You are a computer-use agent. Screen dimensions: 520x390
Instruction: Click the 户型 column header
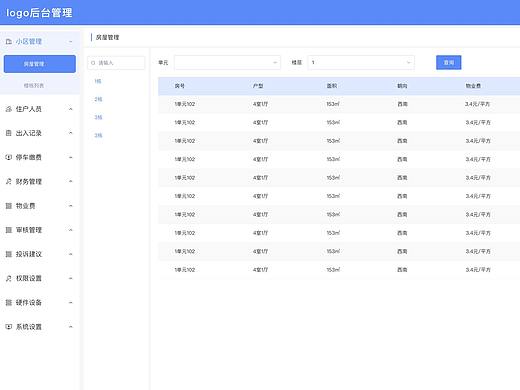258,86
